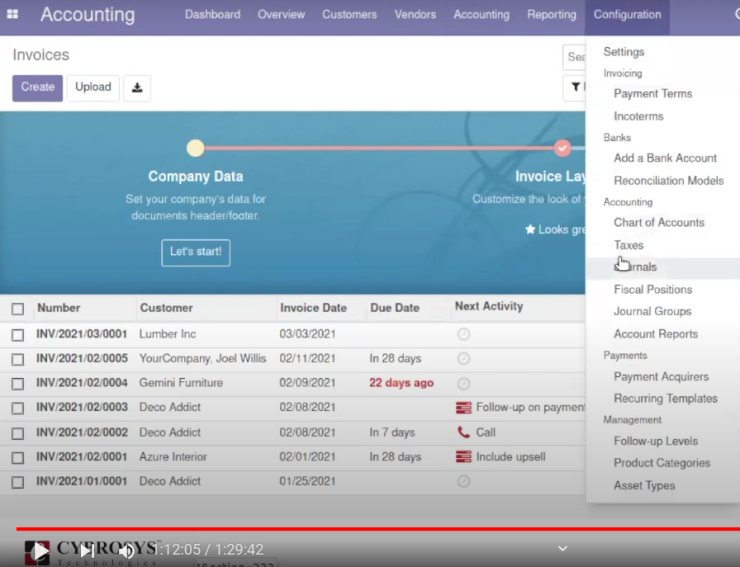Select checkbox for INV/2021/02/0004
This screenshot has width=740, height=567.
click(x=18, y=384)
